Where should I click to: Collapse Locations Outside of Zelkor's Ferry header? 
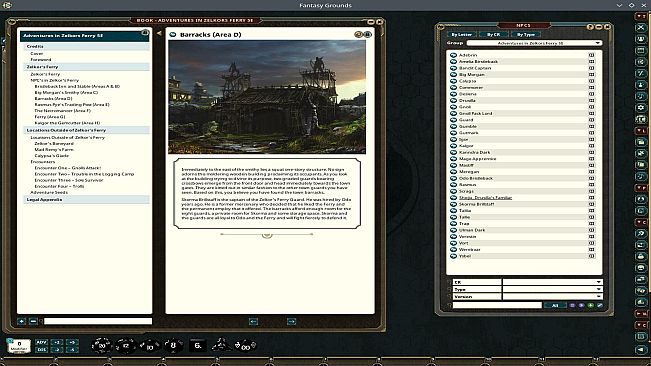86,130
